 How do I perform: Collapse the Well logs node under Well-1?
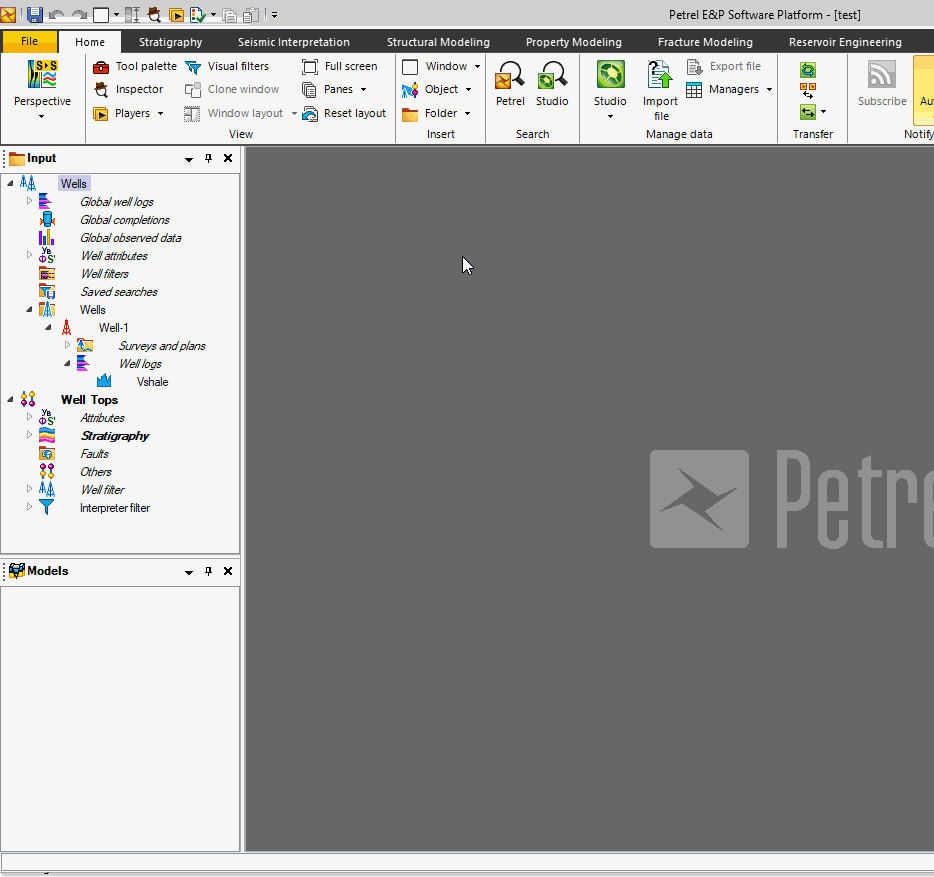click(x=67, y=363)
